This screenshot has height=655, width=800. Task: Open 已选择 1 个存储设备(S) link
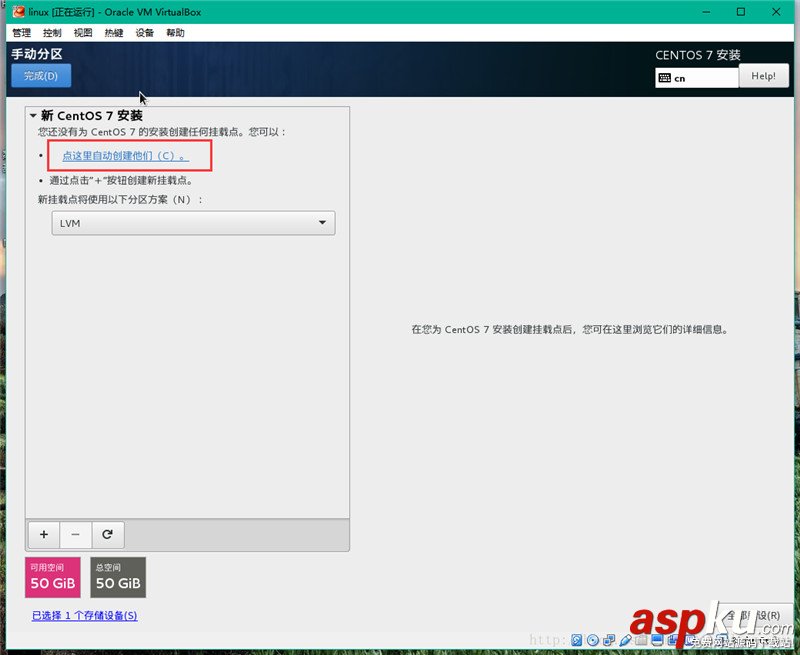(x=85, y=616)
